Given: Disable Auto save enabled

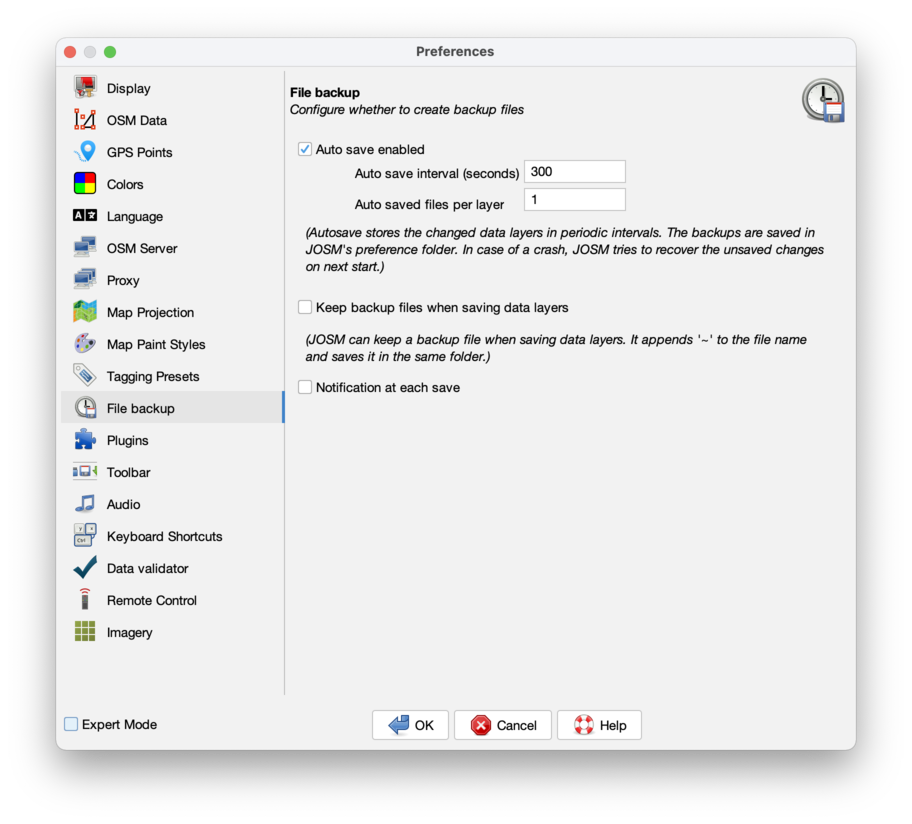Looking at the screenshot, I should 304,149.
